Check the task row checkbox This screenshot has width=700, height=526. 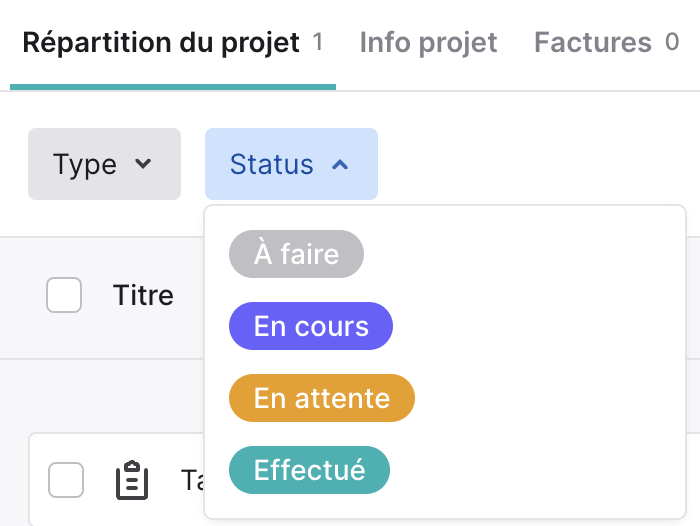(66, 480)
